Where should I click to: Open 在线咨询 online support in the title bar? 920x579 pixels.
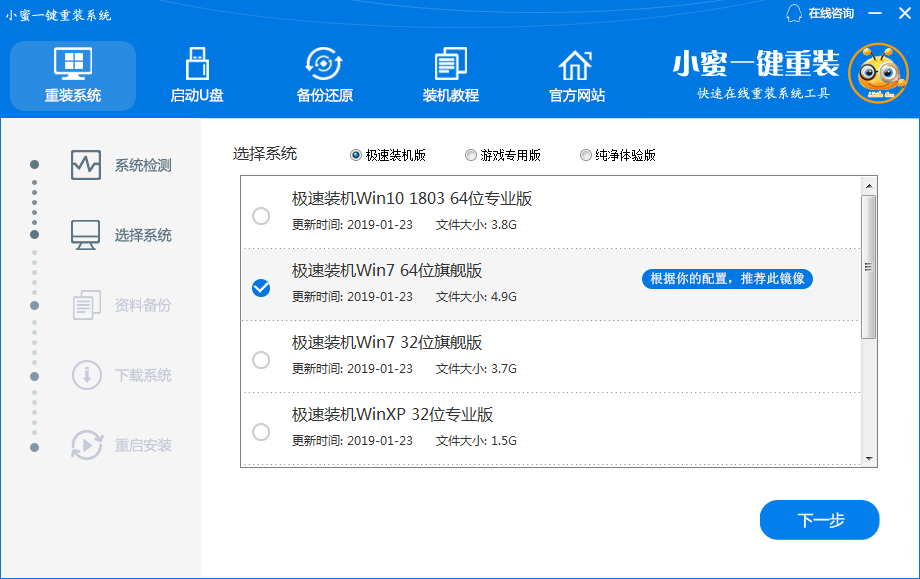(821, 14)
